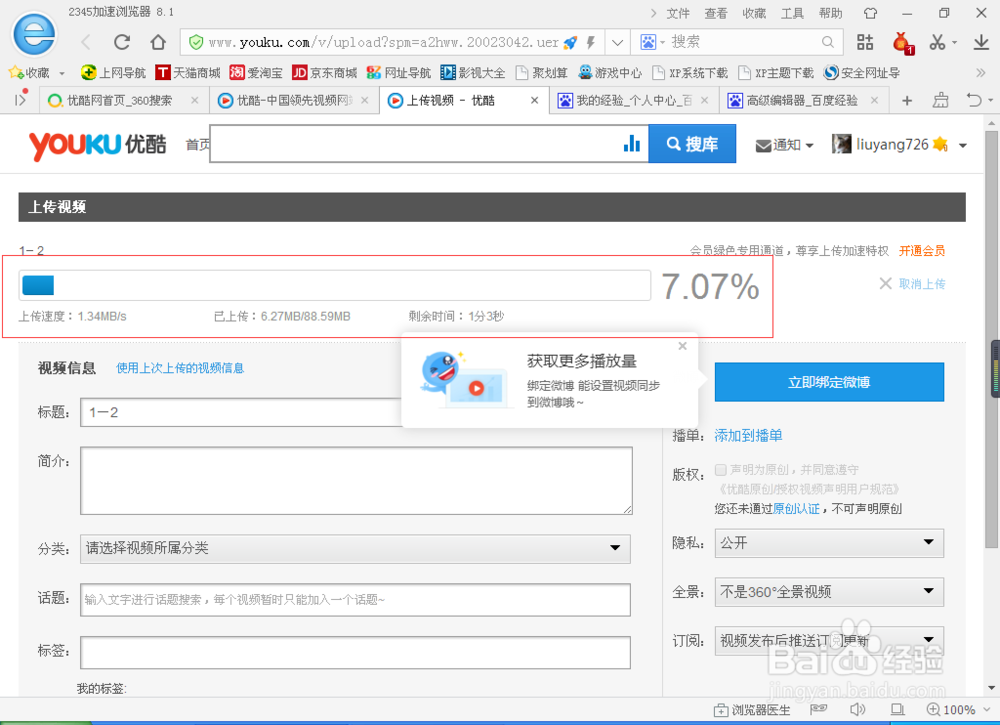Click the red lucky bag notification icon
The width and height of the screenshot is (1000, 725).
point(902,43)
